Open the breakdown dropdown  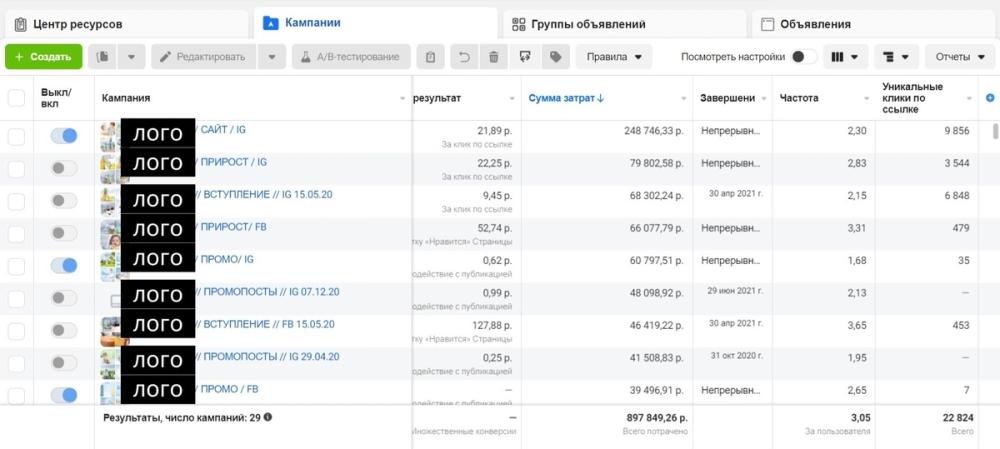[x=897, y=57]
